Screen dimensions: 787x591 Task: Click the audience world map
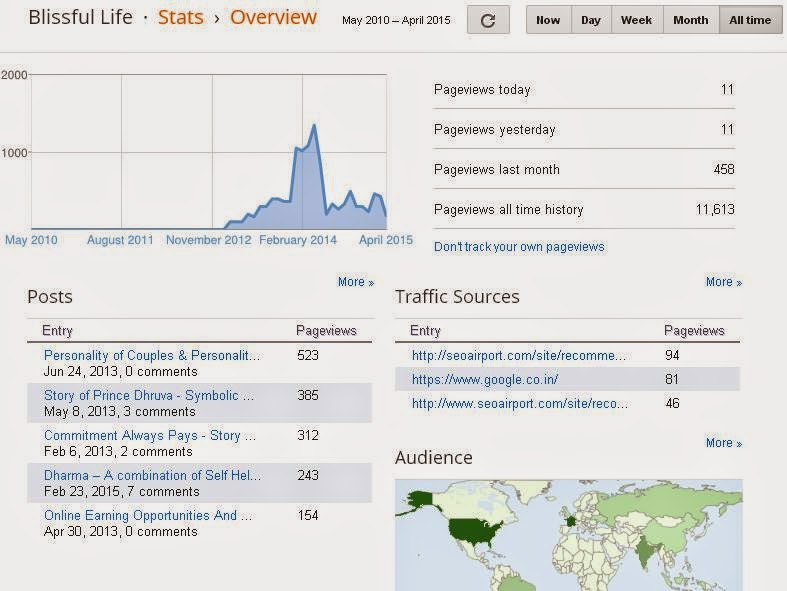tap(569, 535)
